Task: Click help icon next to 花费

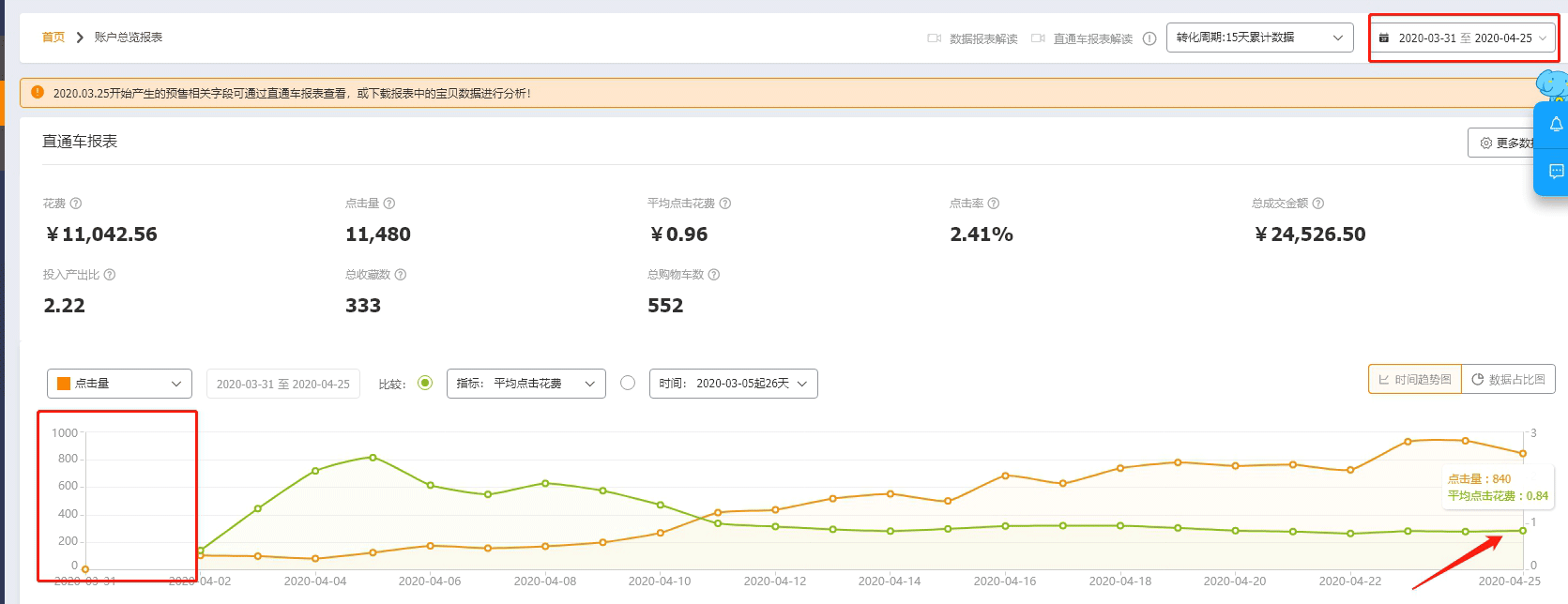Action: (76, 204)
